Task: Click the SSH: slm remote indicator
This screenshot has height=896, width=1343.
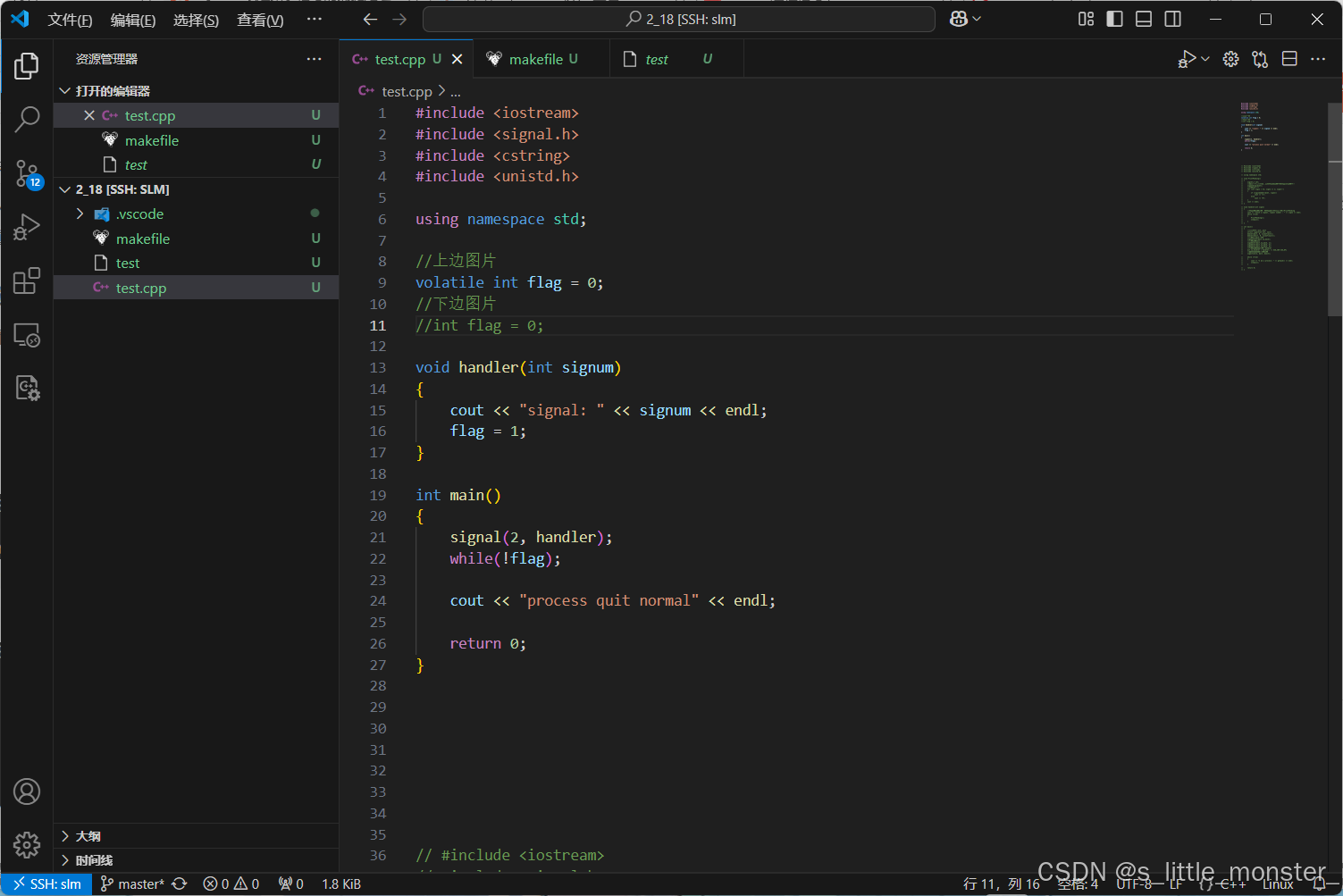Action: coord(46,883)
